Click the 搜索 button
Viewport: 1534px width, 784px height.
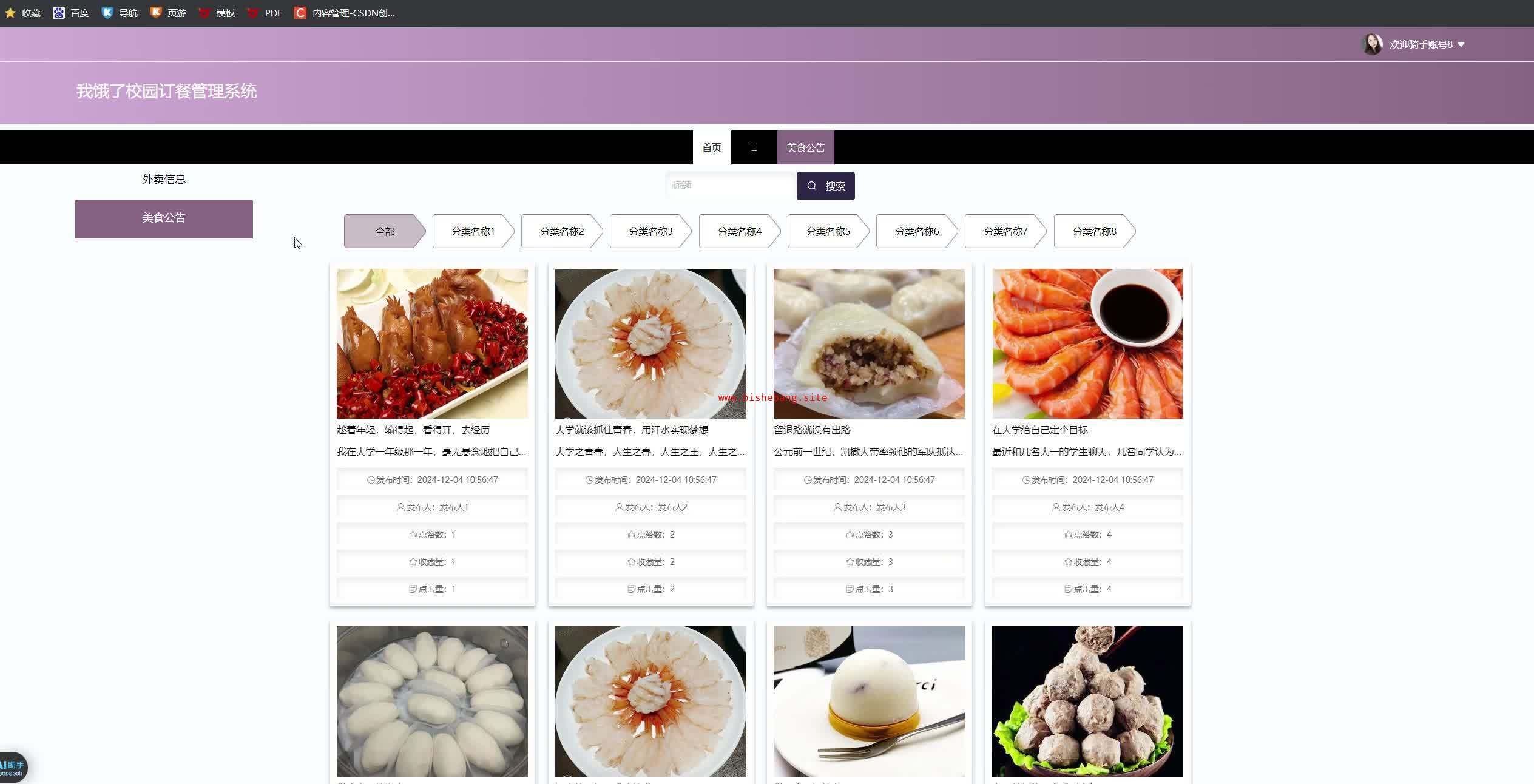[x=825, y=186]
